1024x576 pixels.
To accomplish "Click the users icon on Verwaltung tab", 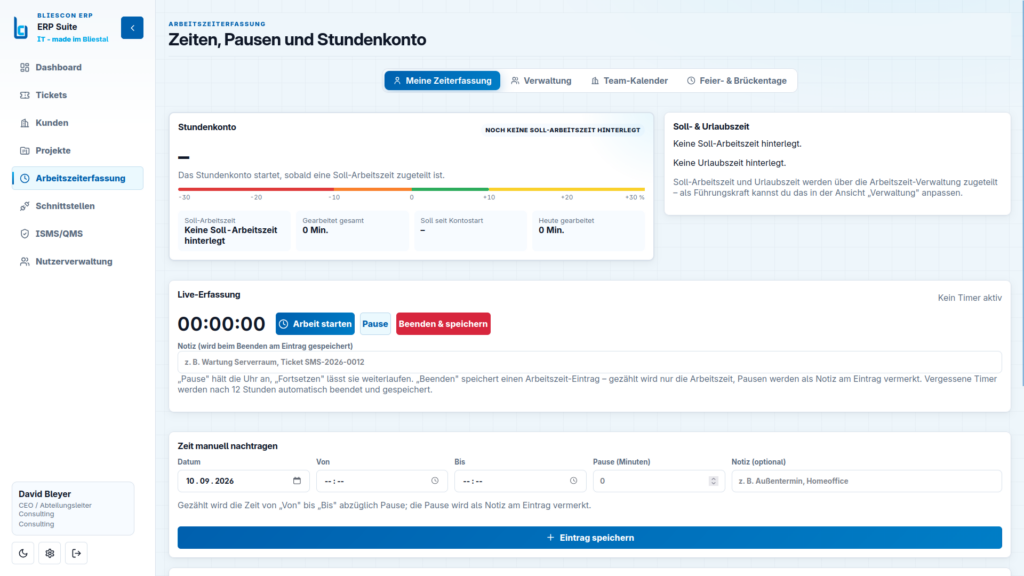I will pos(515,80).
